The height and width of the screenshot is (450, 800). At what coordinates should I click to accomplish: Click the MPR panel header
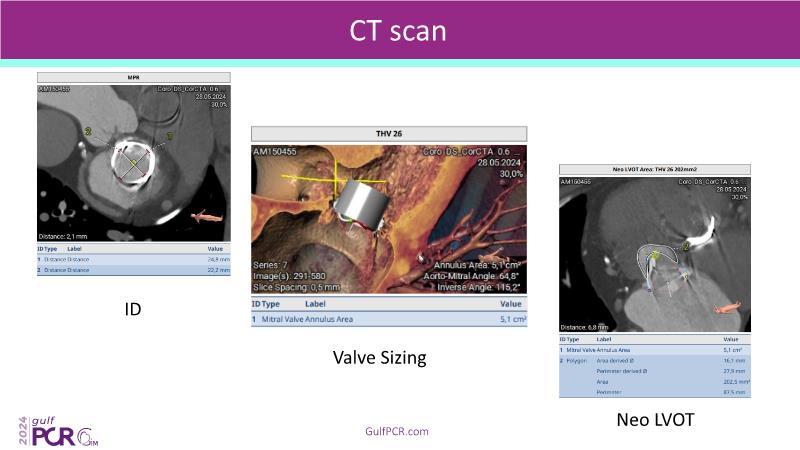click(x=133, y=77)
